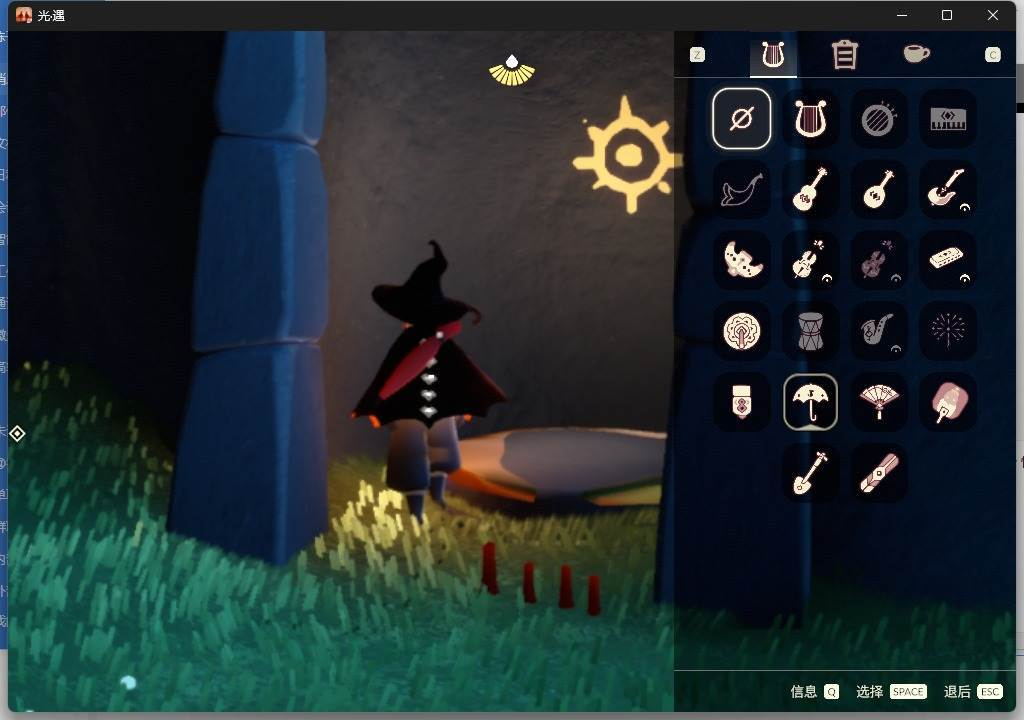1024x720 pixels.
Task: Equip the ocarina instrument
Action: pyautogui.click(x=741, y=259)
